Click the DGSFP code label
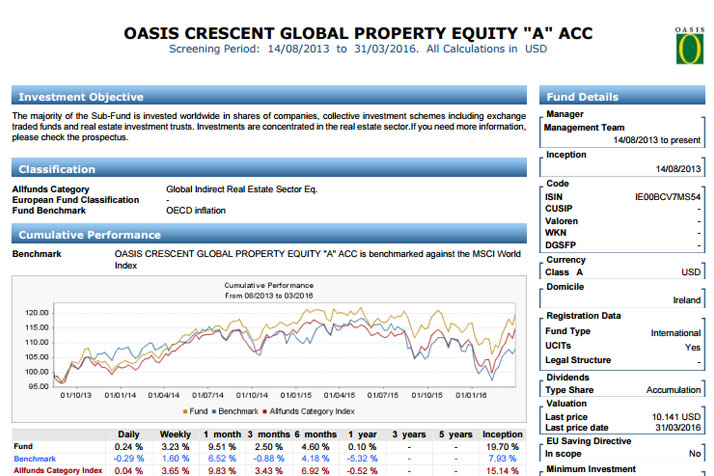Image resolution: width=714 pixels, height=476 pixels. (x=560, y=245)
